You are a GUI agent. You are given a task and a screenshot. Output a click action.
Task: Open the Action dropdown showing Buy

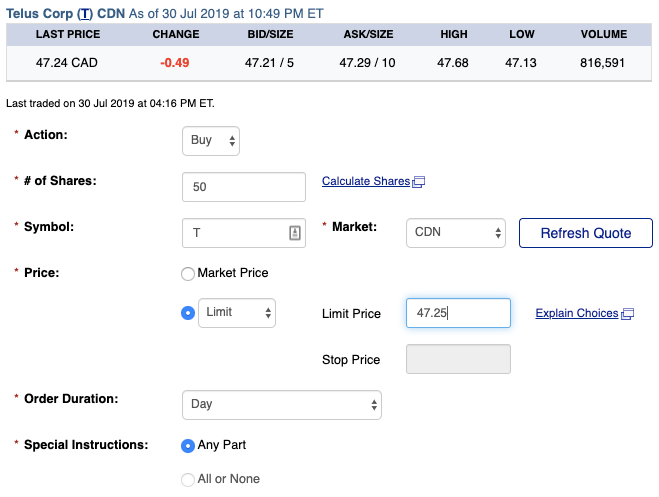click(x=211, y=141)
